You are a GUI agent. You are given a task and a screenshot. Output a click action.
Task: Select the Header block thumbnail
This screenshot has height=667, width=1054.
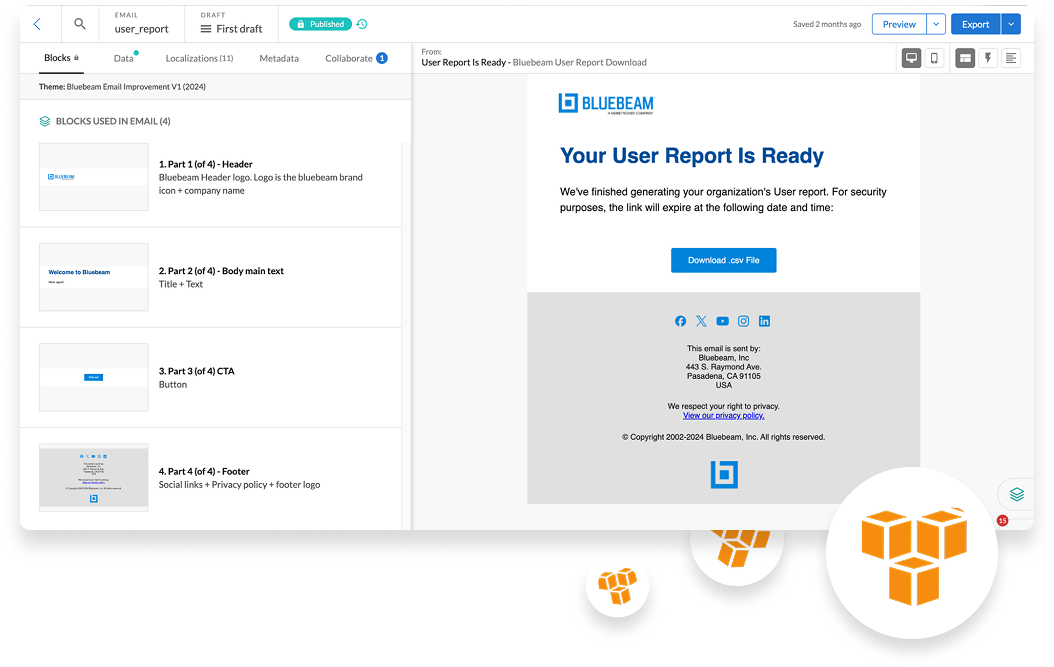click(93, 179)
